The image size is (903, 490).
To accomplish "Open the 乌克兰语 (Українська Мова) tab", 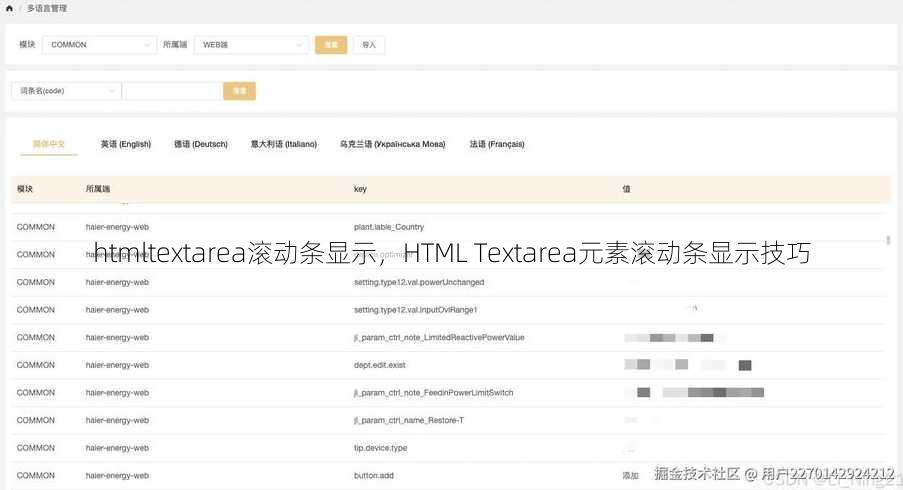I will (x=393, y=144).
